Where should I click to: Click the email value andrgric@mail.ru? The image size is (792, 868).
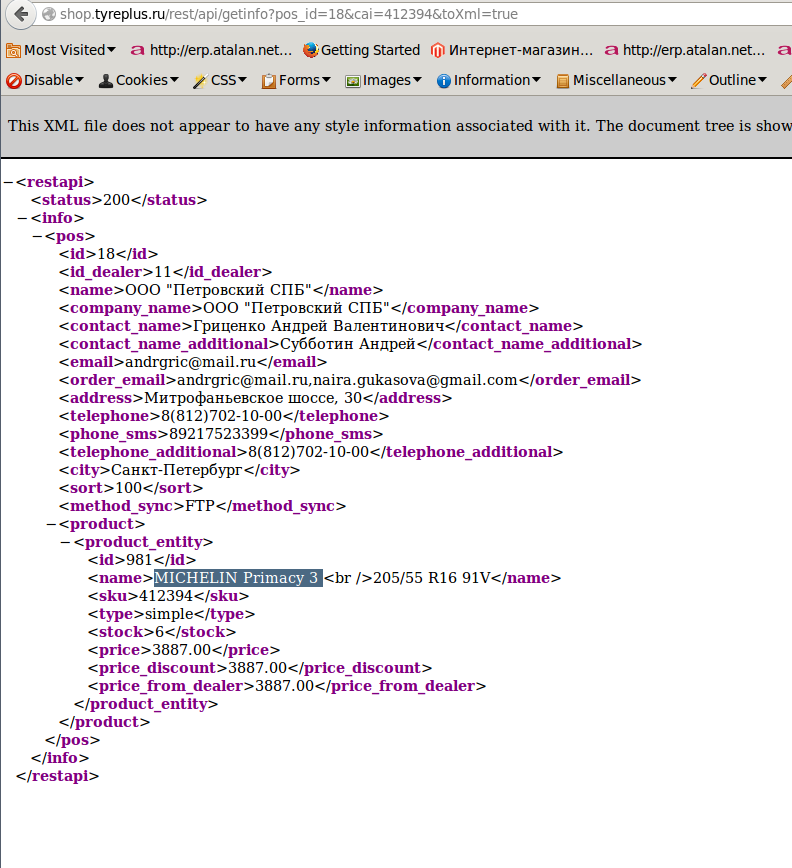191,362
